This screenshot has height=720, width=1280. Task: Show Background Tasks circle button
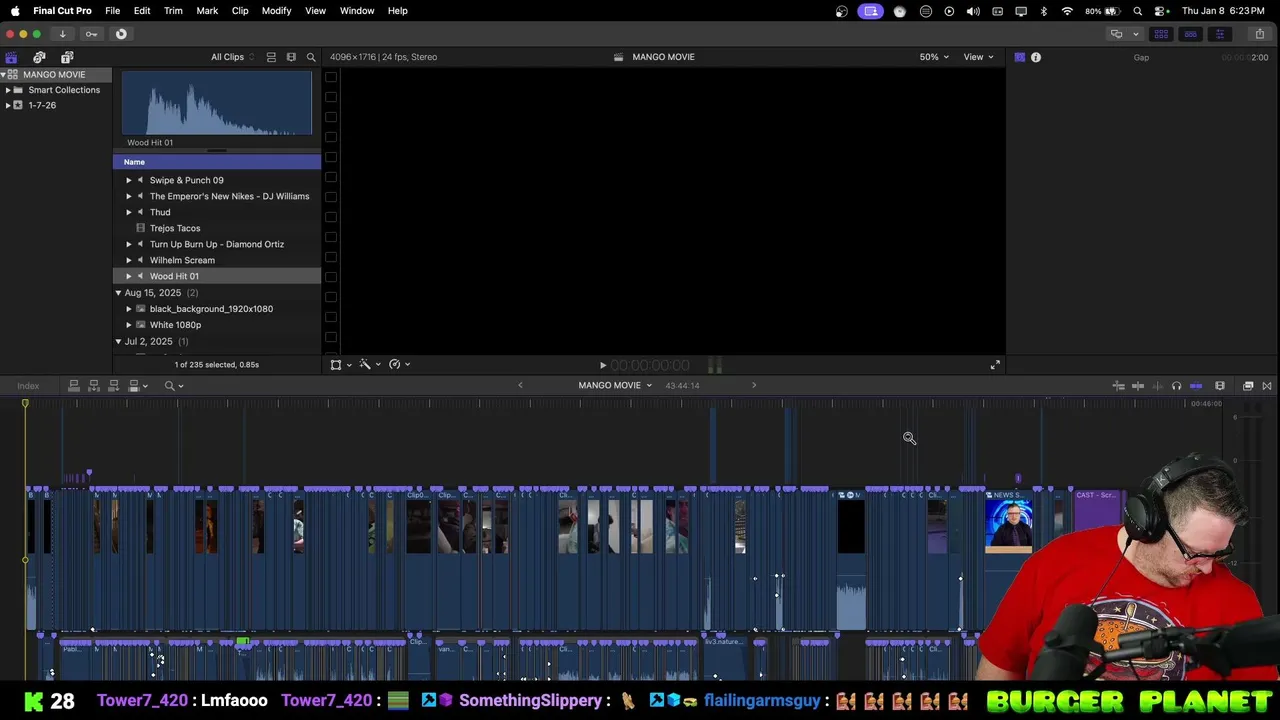tap(121, 34)
